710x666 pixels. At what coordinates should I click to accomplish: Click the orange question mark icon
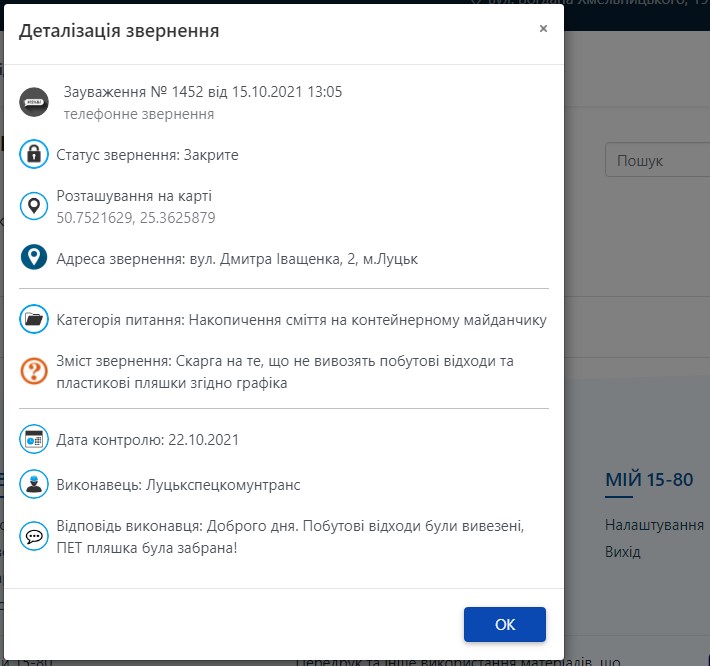point(35,371)
